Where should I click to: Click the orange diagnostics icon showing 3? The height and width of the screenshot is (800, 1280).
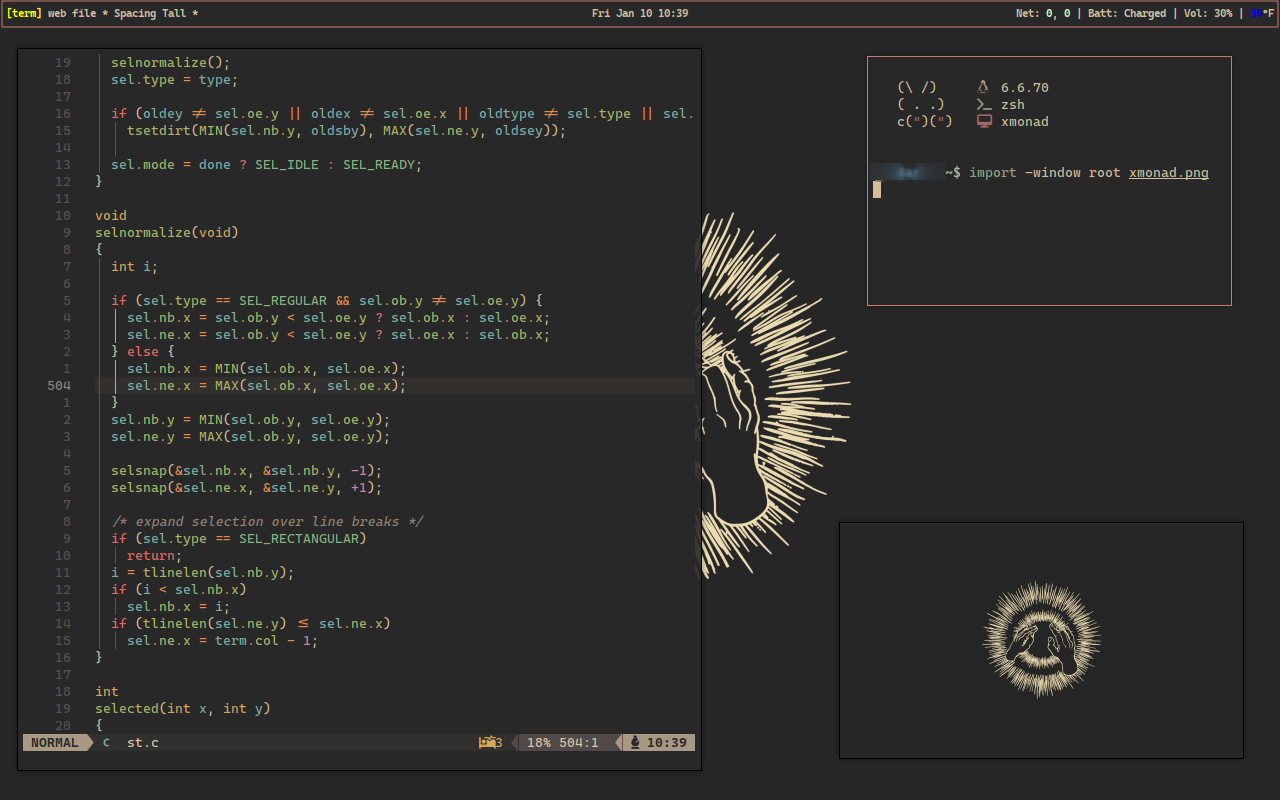click(x=491, y=743)
